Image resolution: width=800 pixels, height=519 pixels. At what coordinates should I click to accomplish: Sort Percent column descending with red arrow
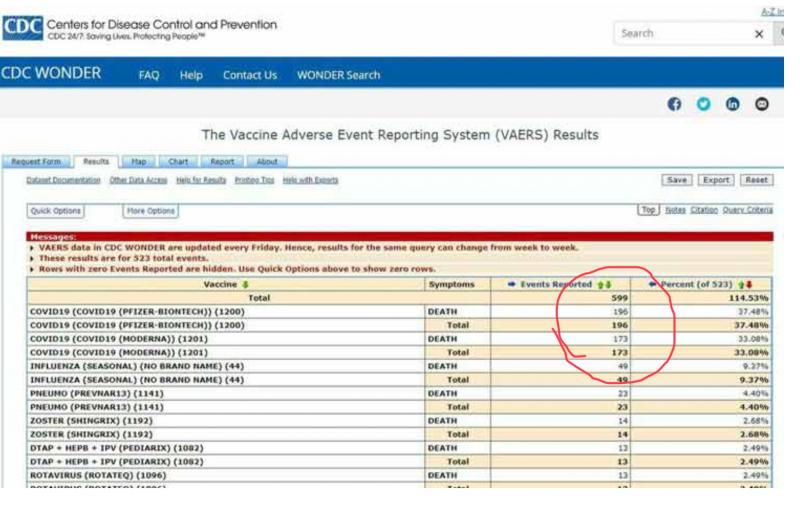tap(749, 285)
